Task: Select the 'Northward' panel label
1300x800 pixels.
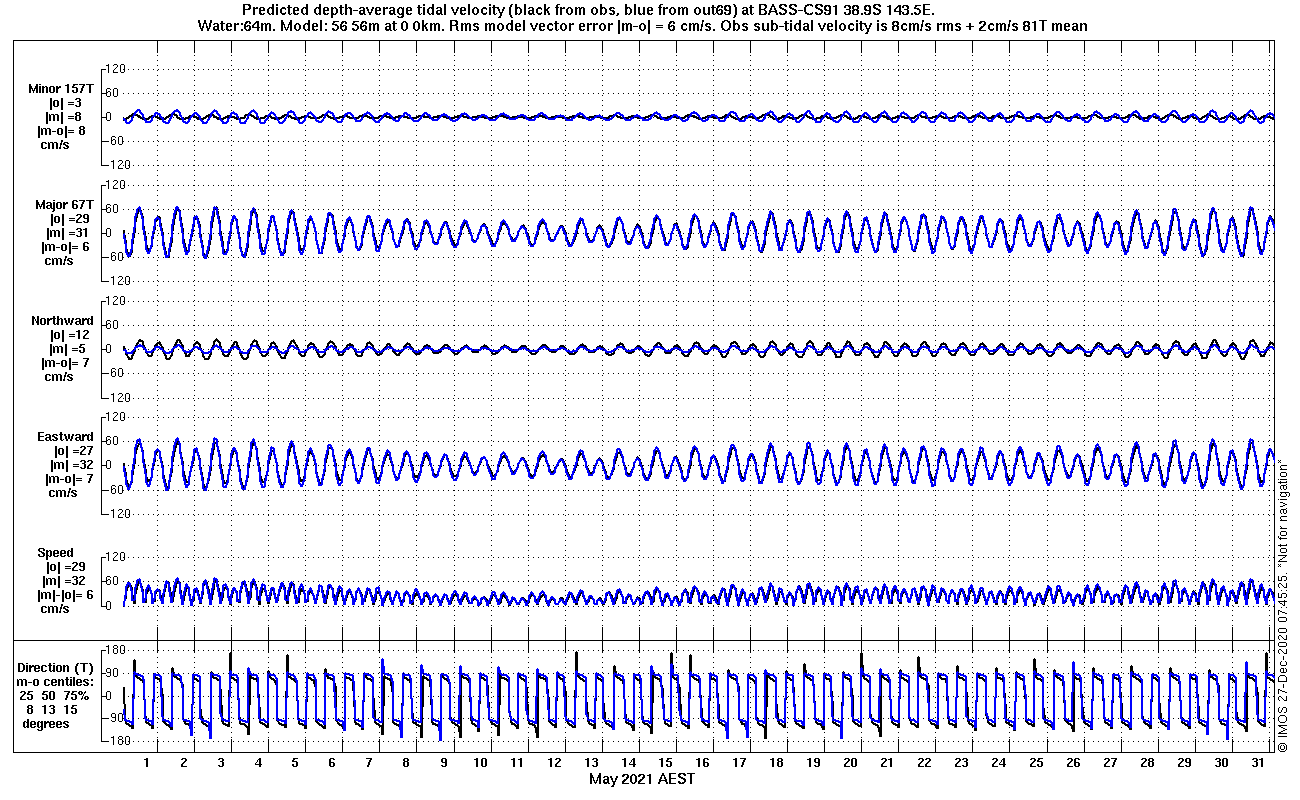Action: click(x=63, y=321)
